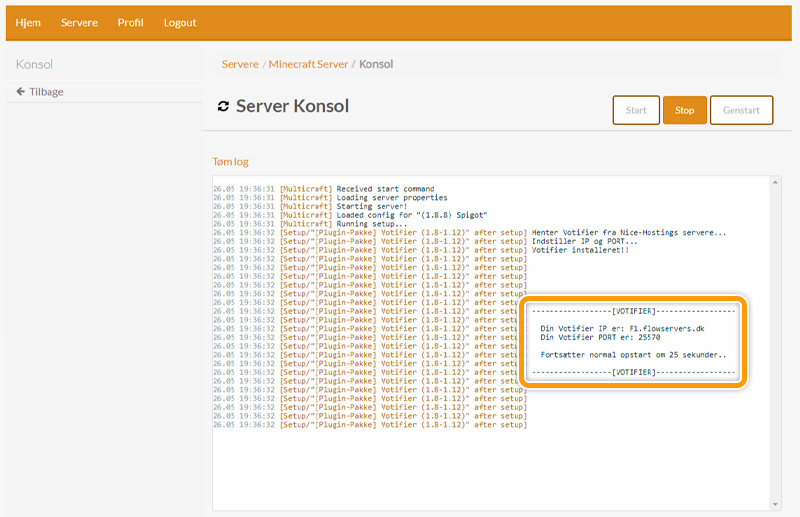Clear the console with Tøm log
This screenshot has height=517, width=800.
tap(230, 162)
